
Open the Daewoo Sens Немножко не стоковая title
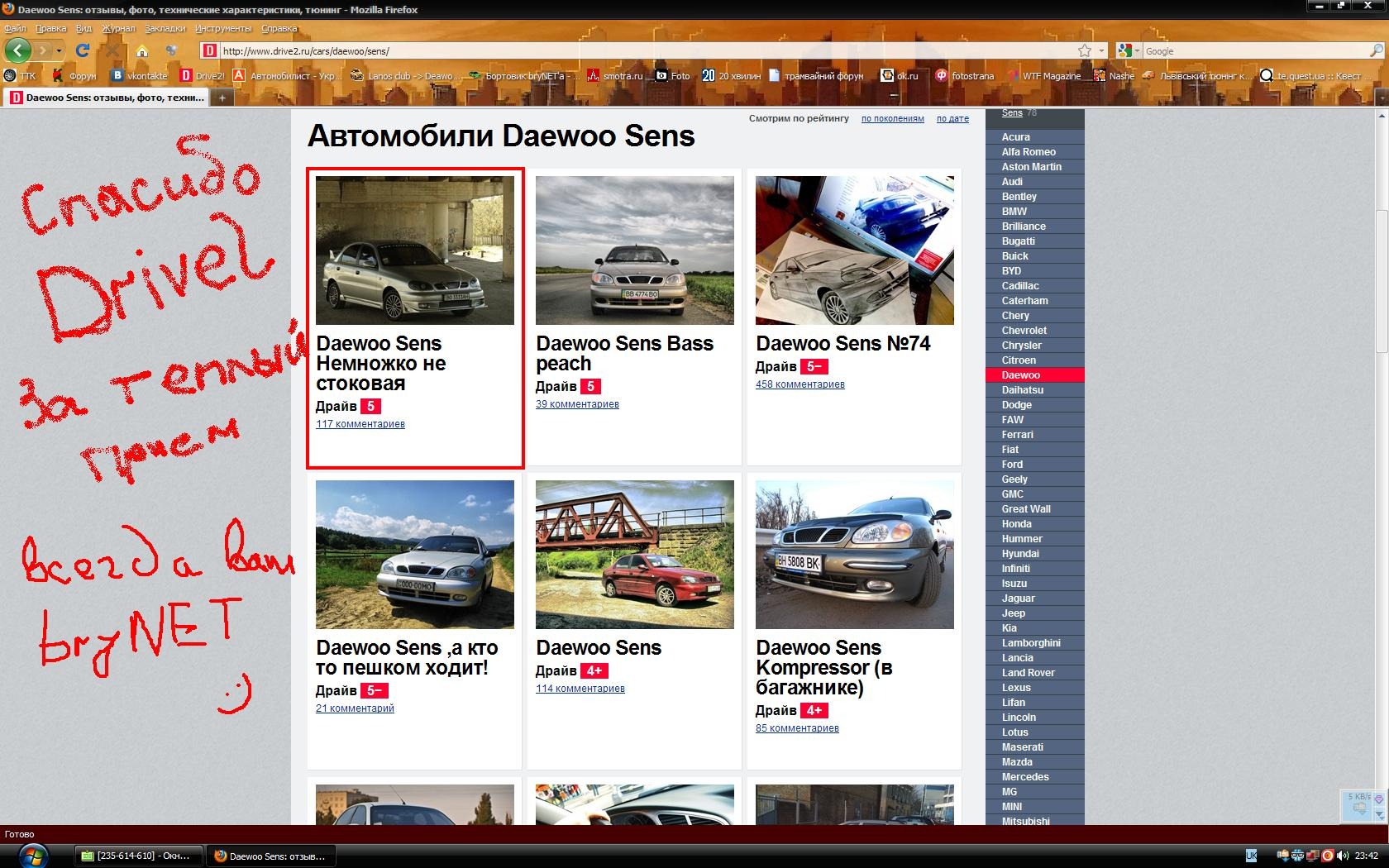click(x=380, y=364)
